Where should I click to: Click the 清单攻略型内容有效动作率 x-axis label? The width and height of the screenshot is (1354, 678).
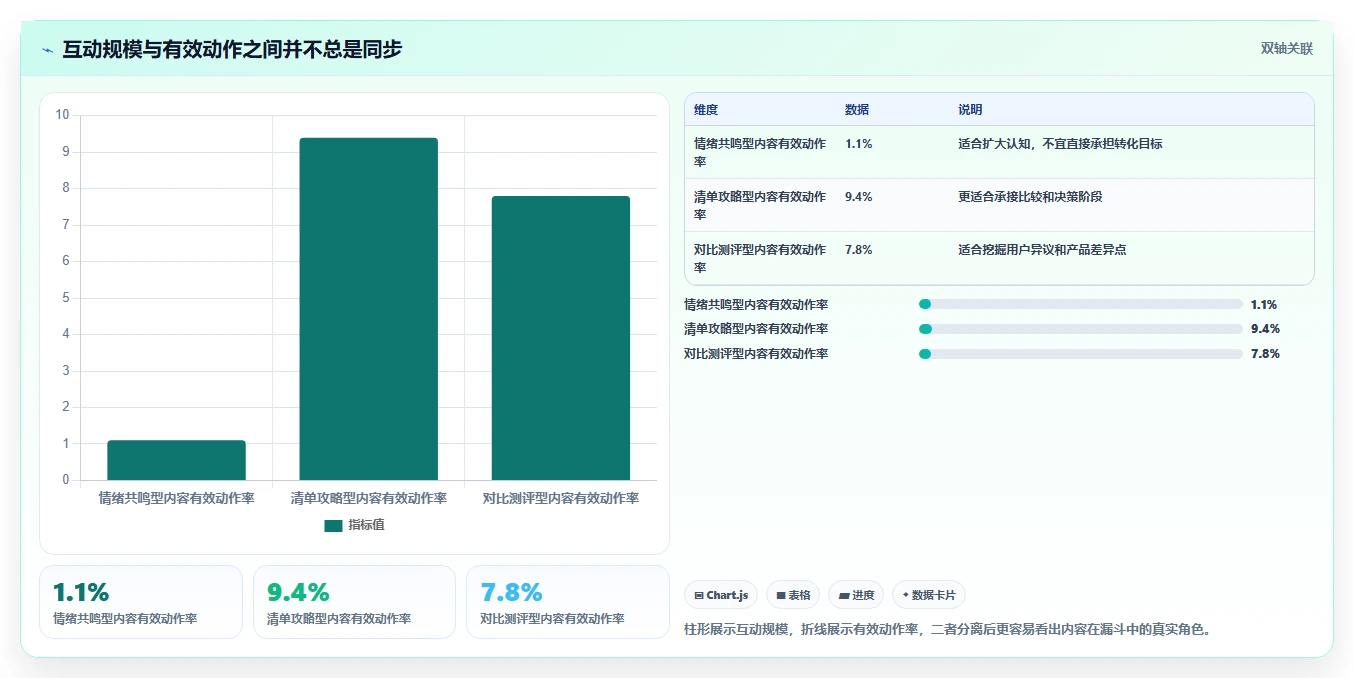pyautogui.click(x=369, y=498)
